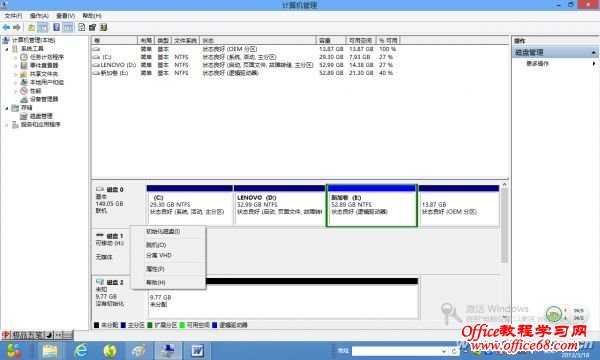
Task: Select the 任务计划程序 clock icon in tree
Action: click(x=24, y=57)
